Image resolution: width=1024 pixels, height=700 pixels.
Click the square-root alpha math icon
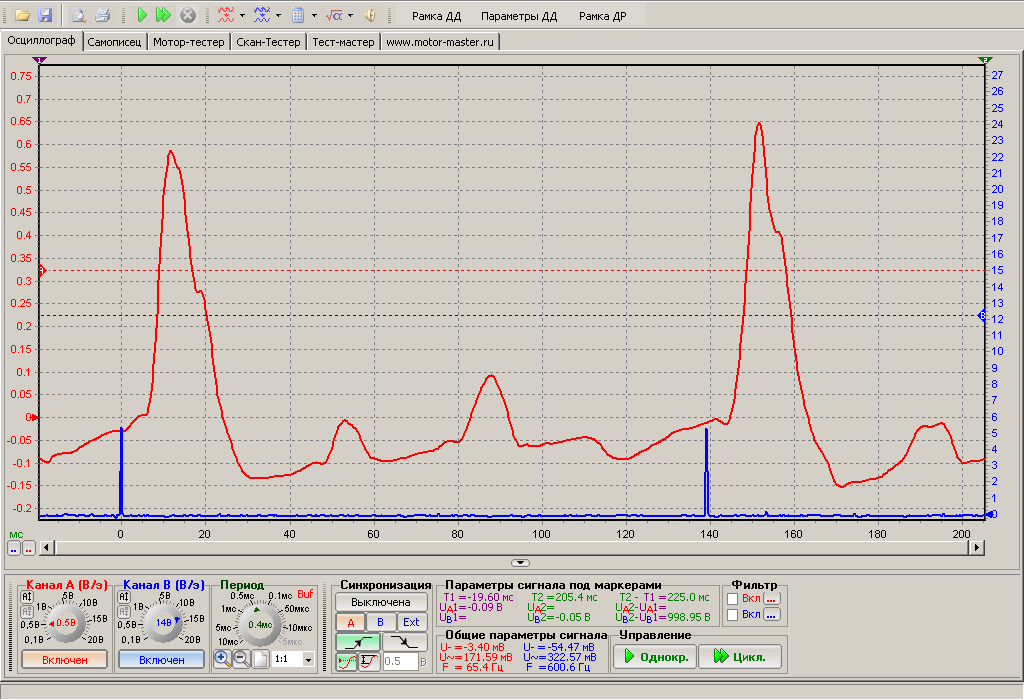coord(334,15)
